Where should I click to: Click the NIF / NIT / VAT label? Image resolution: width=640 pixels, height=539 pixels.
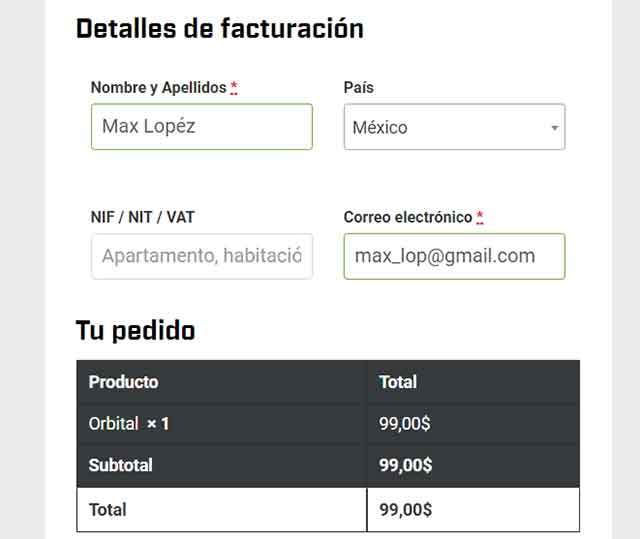click(142, 216)
